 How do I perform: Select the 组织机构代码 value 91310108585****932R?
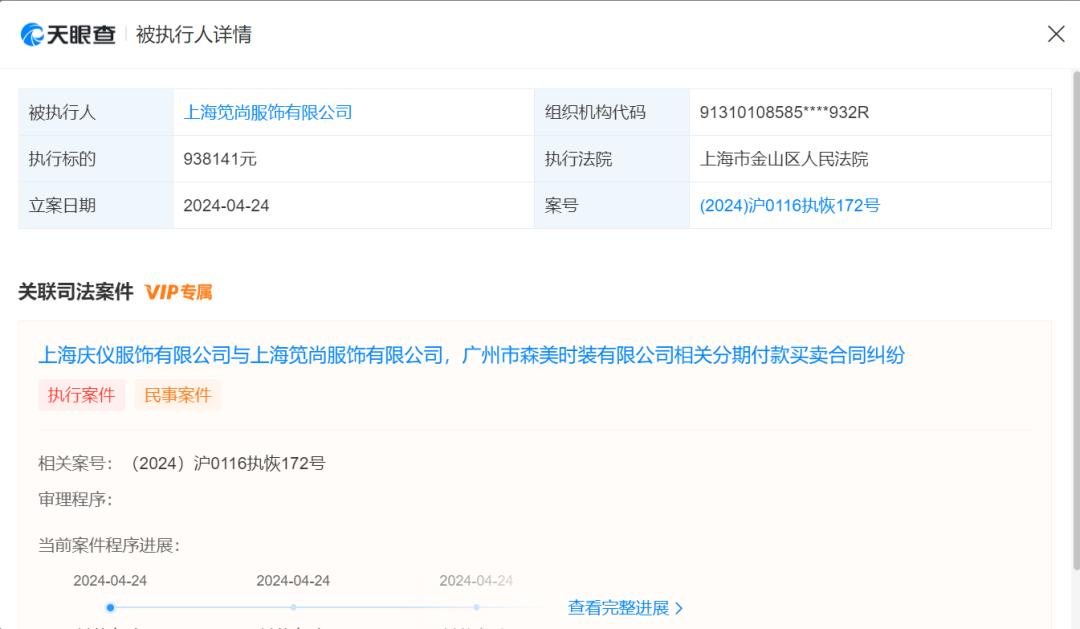(x=784, y=112)
